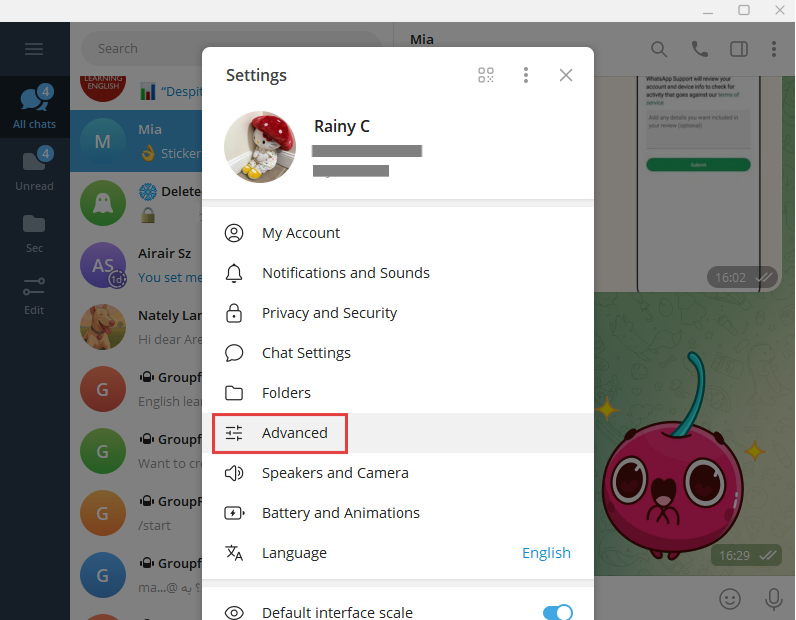This screenshot has height=620, width=796.
Task: Start a voice call with Mia
Action: 700,49
